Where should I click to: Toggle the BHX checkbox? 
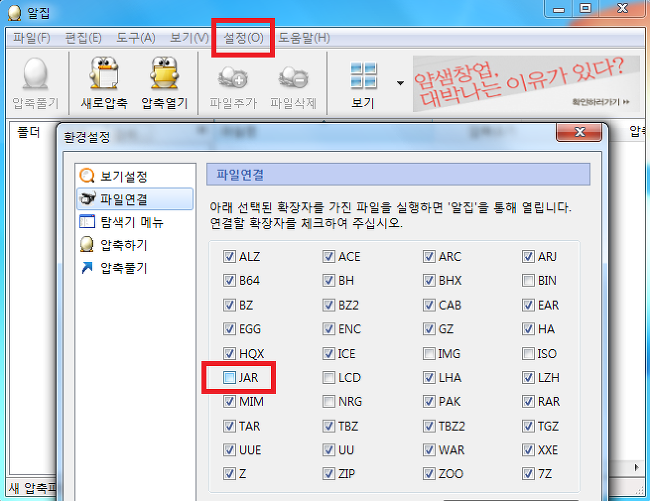coord(429,281)
